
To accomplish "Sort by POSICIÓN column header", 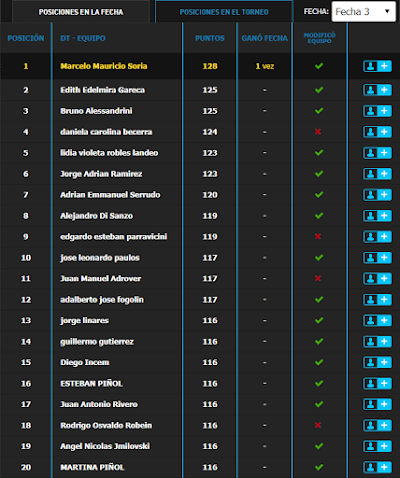I will (26, 38).
